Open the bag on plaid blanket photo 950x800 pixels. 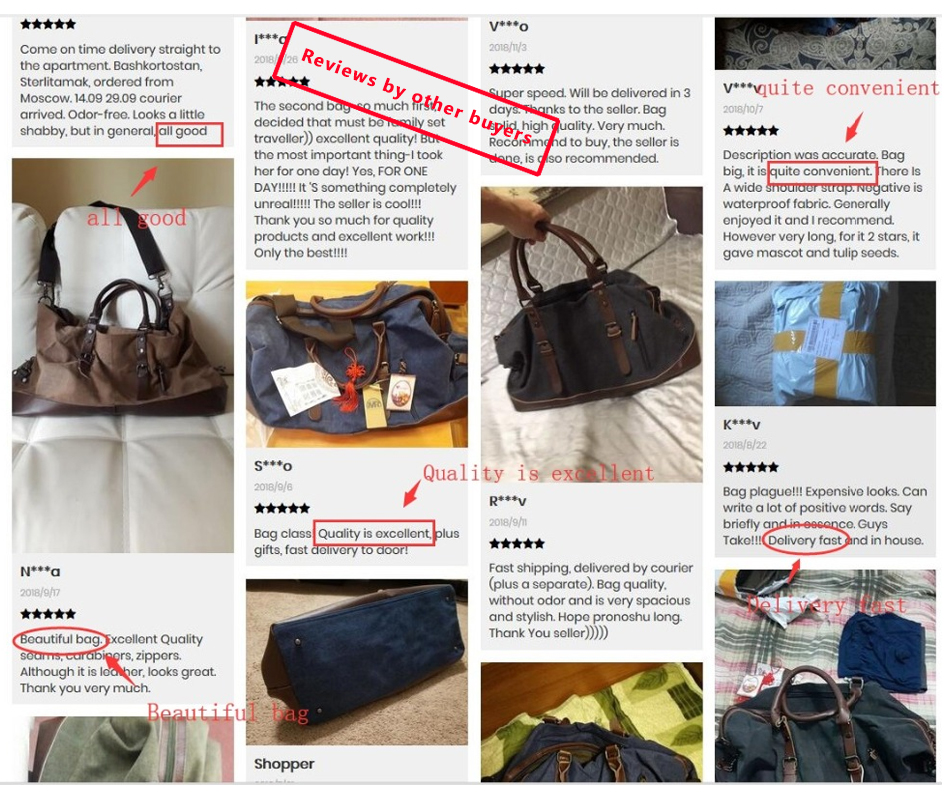point(825,675)
